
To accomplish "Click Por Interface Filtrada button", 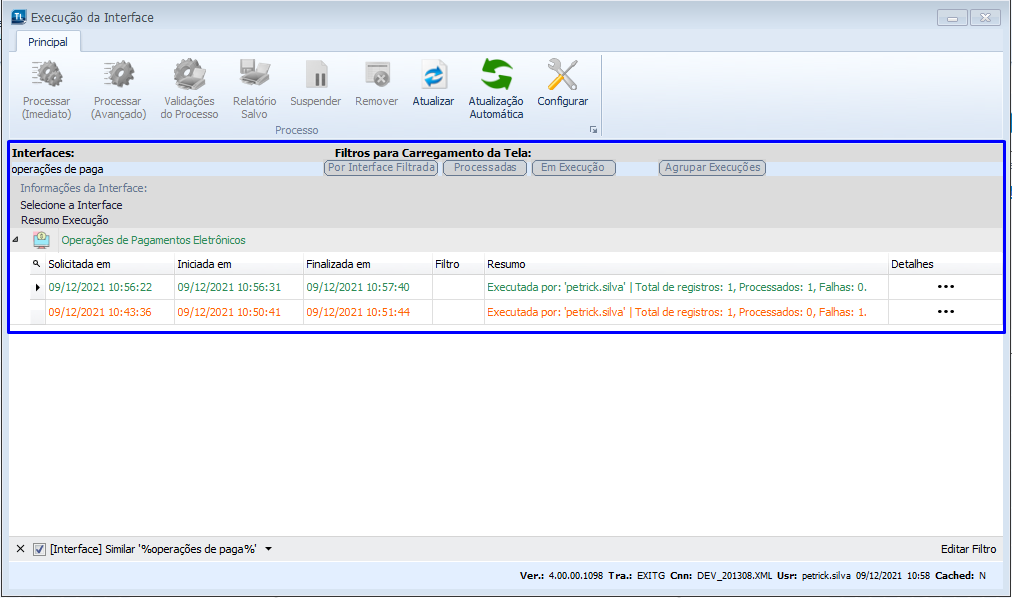I will coord(381,168).
